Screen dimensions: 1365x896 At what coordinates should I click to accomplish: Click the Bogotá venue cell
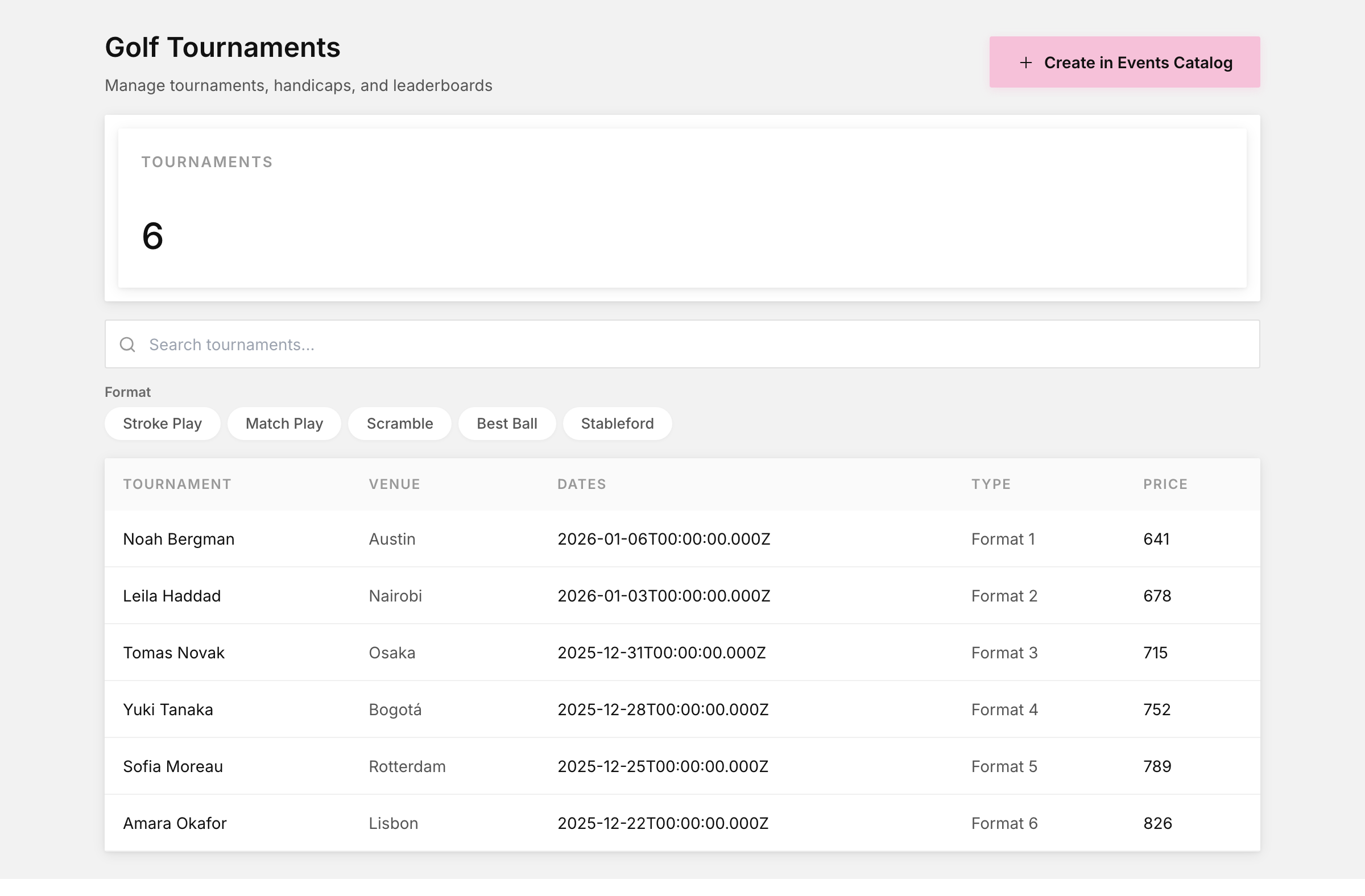[395, 710]
